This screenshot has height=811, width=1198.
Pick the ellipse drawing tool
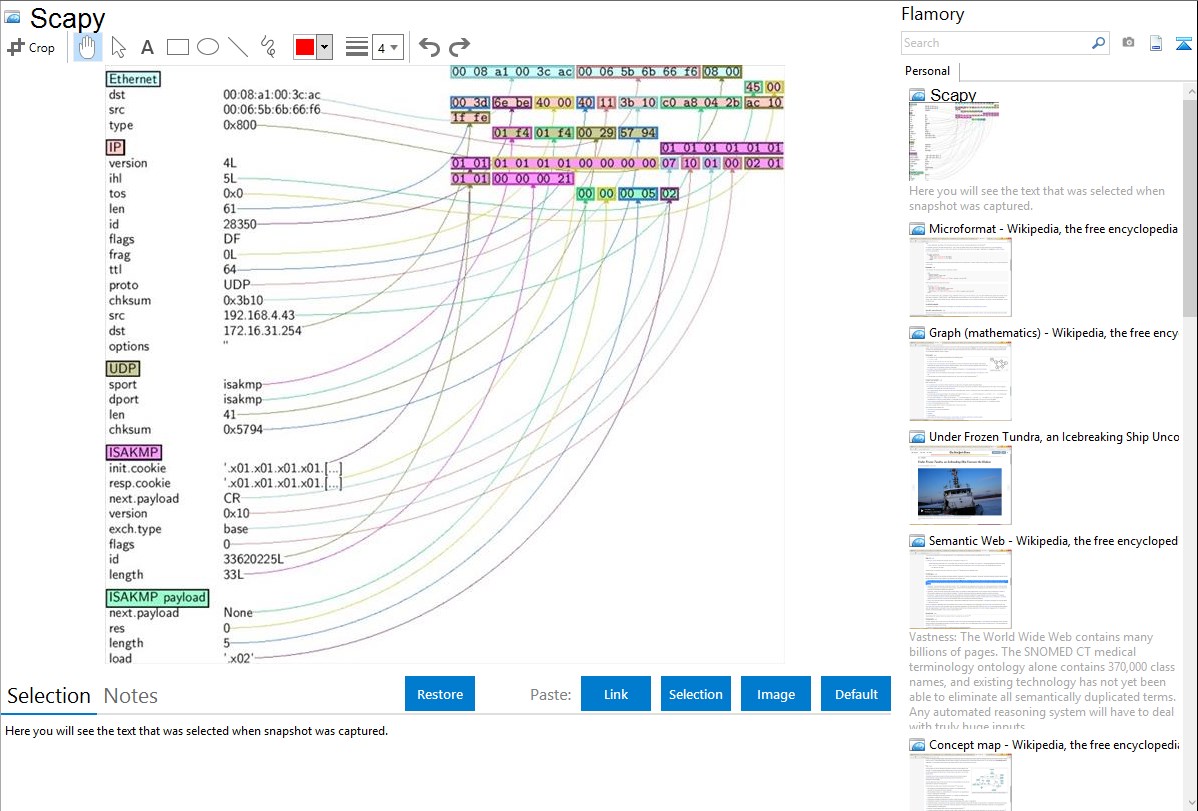pyautogui.click(x=208, y=47)
